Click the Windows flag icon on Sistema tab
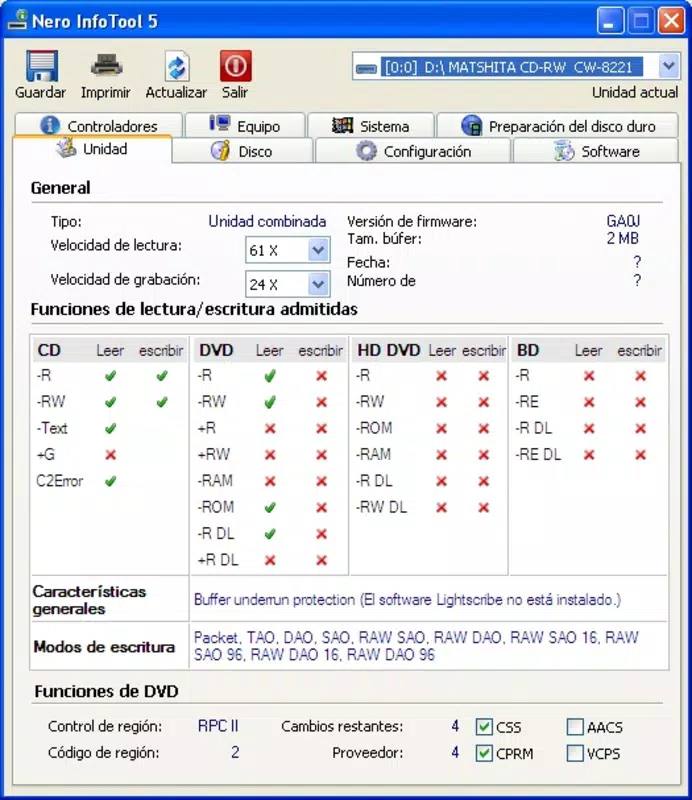Viewport: 692px width, 800px height. [342, 125]
